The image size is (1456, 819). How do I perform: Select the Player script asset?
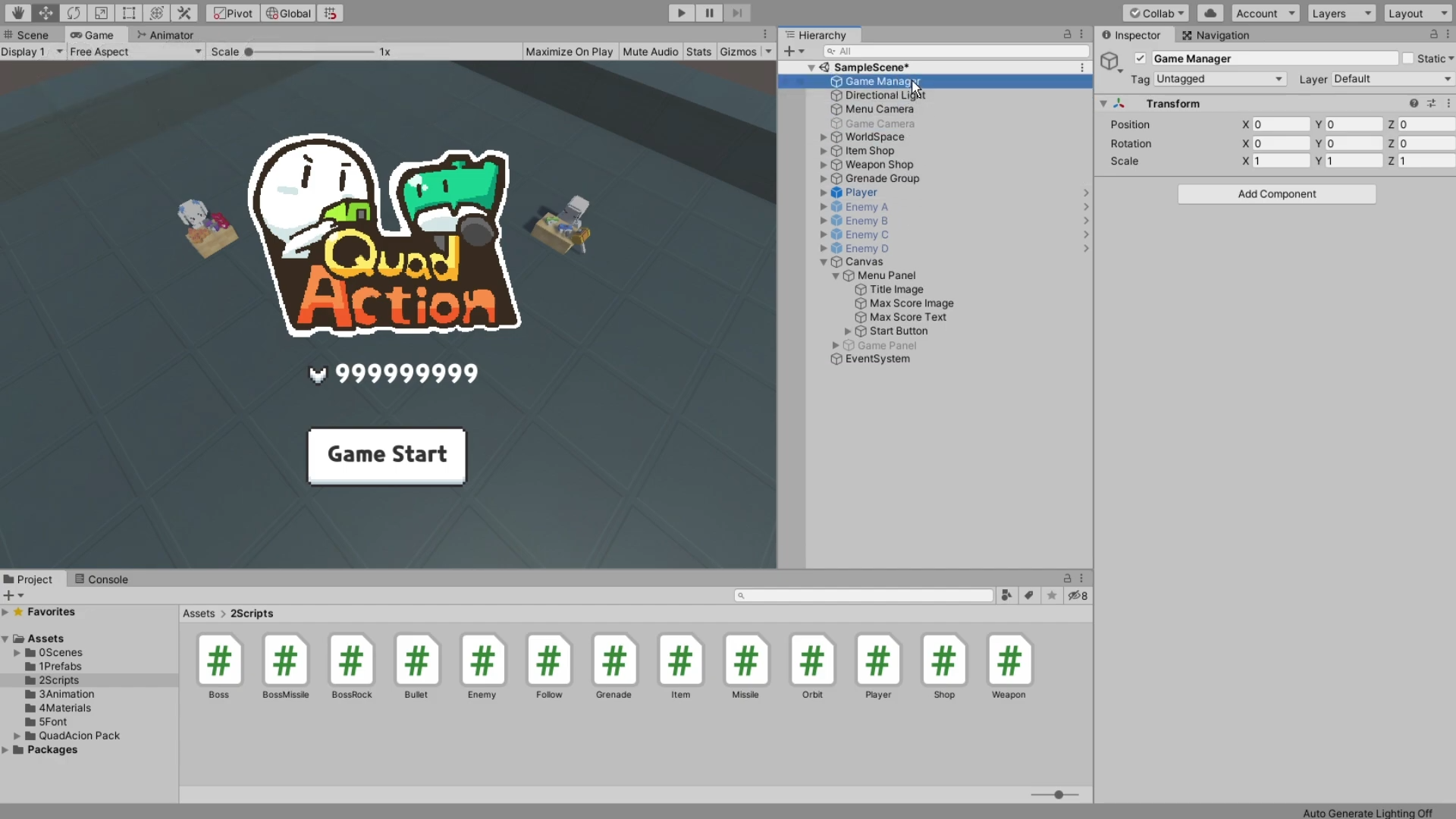878,667
